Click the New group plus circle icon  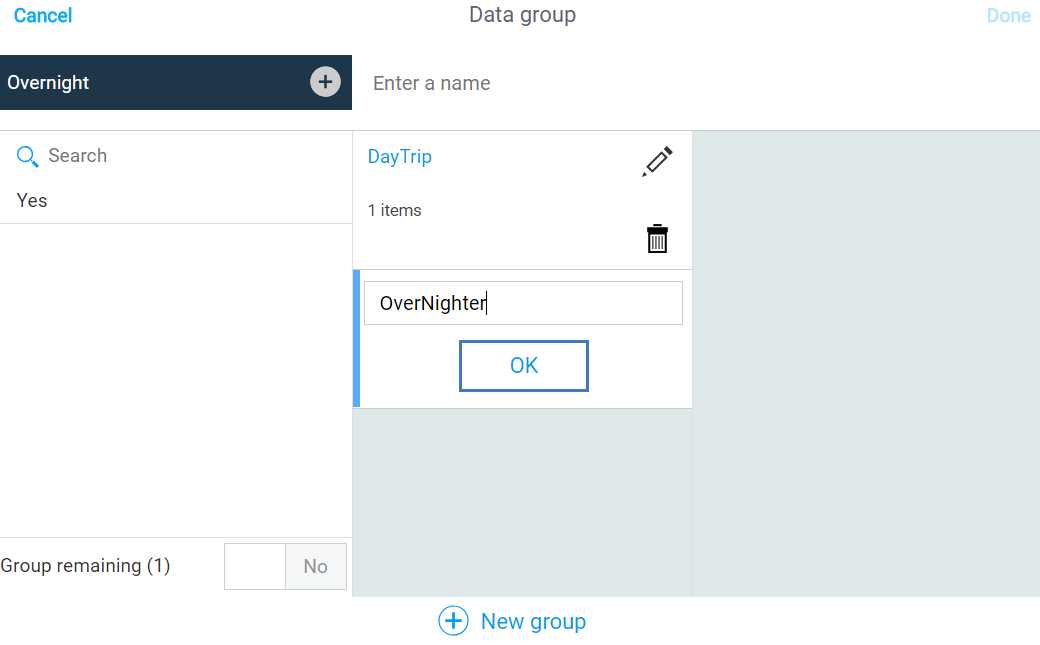(453, 621)
